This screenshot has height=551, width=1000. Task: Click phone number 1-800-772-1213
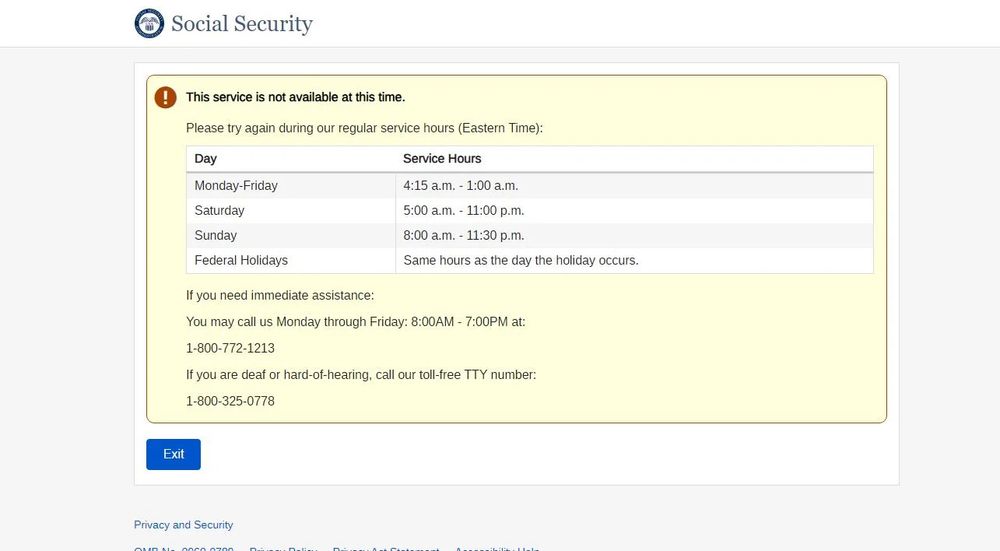(230, 348)
